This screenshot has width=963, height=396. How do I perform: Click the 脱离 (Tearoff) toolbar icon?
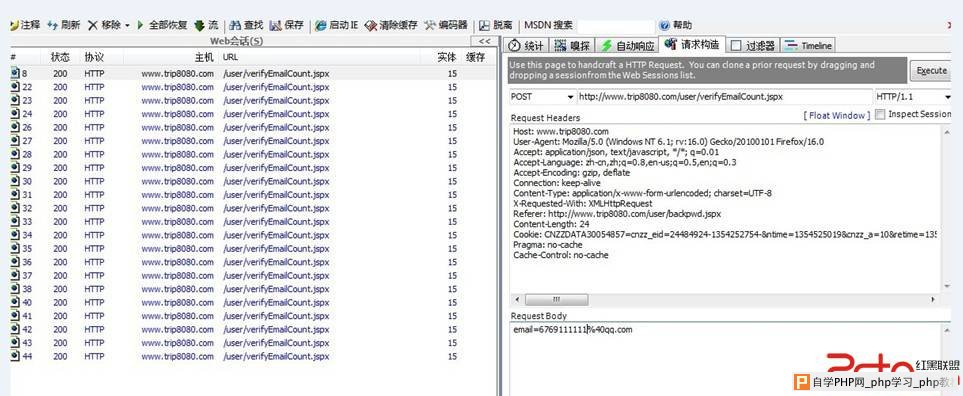click(484, 25)
